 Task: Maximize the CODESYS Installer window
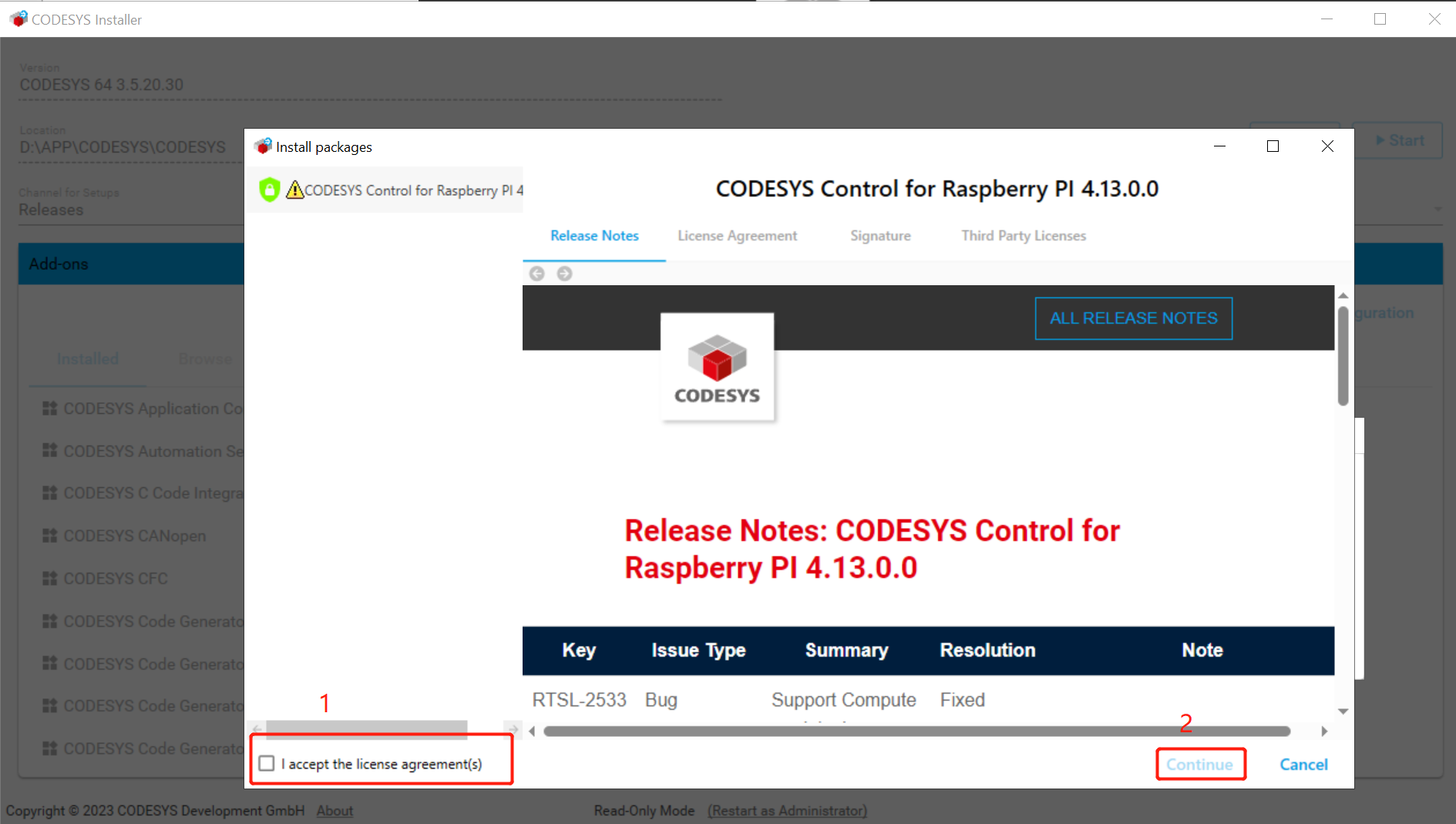[x=1380, y=18]
